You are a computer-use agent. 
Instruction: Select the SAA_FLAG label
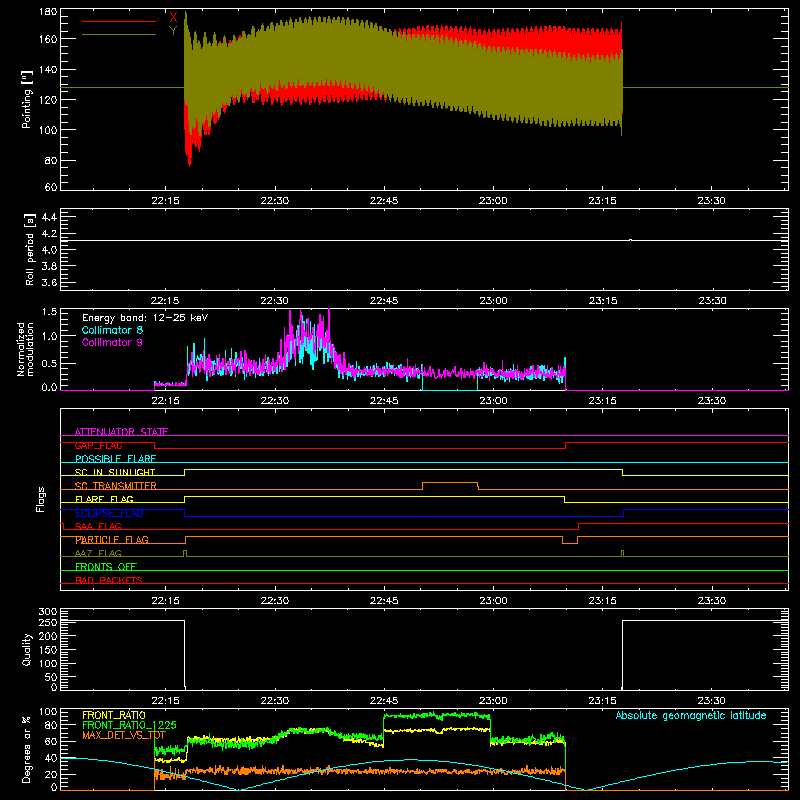coord(98,526)
